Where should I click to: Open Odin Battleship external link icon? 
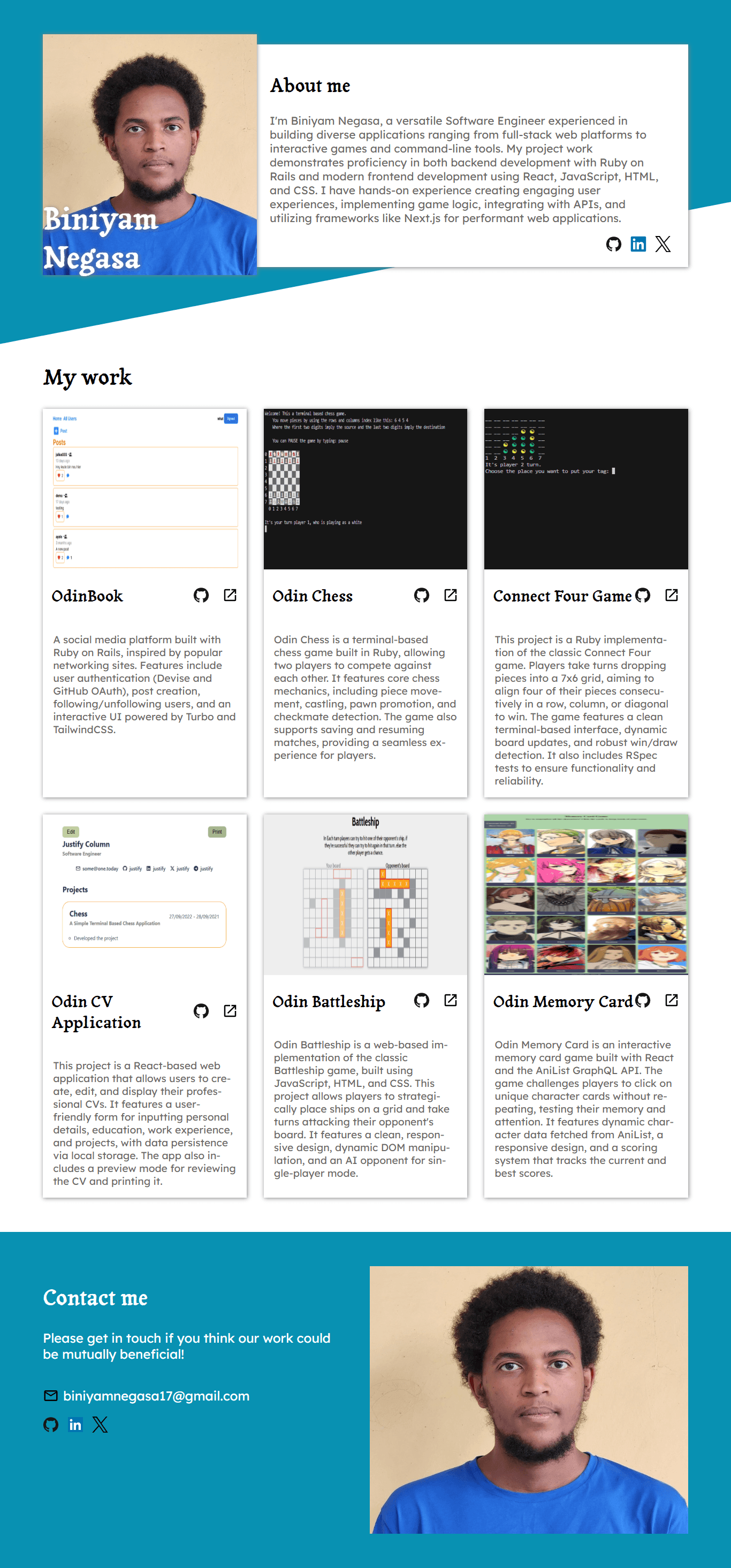(451, 1000)
